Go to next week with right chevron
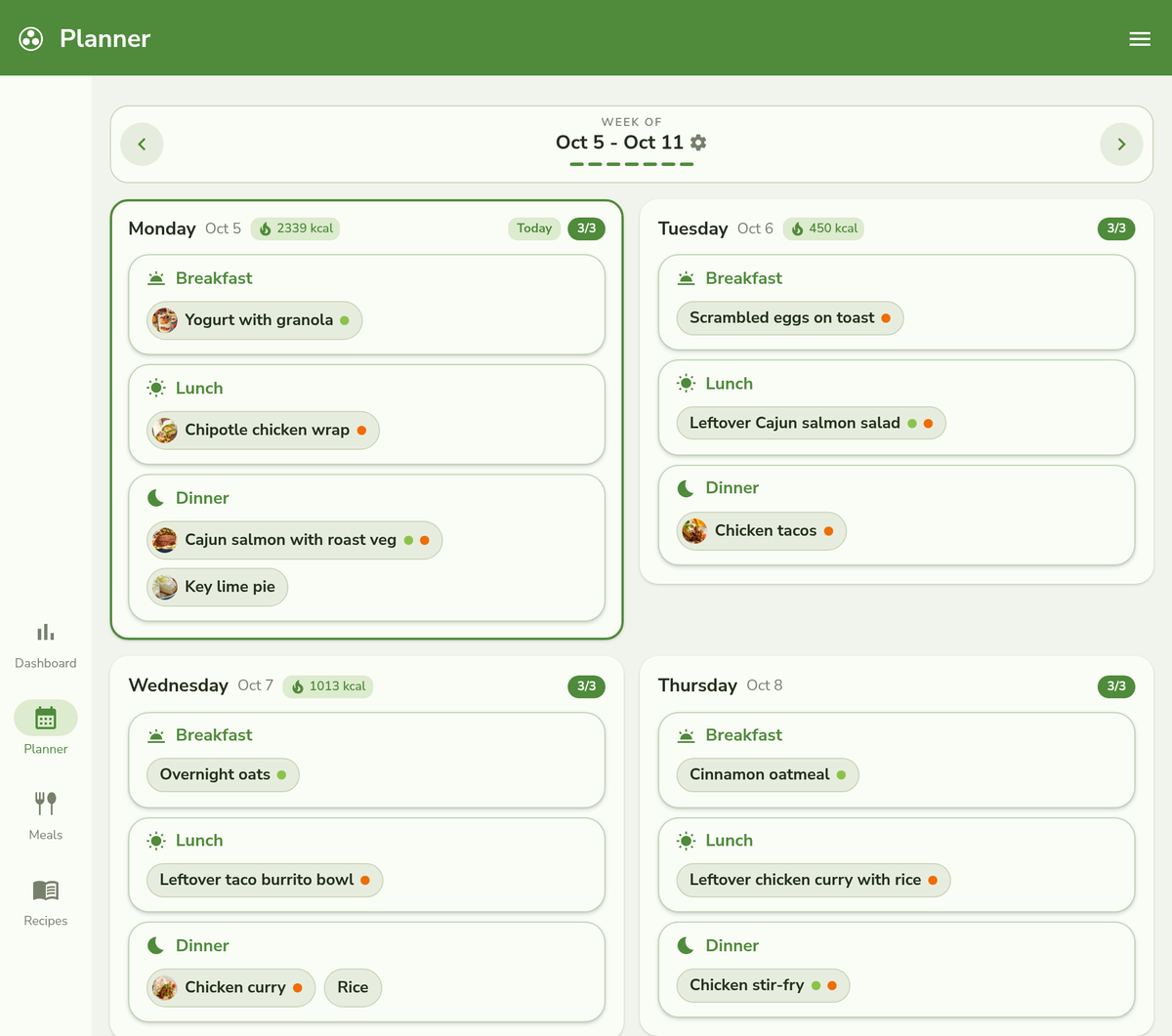 click(x=1121, y=145)
